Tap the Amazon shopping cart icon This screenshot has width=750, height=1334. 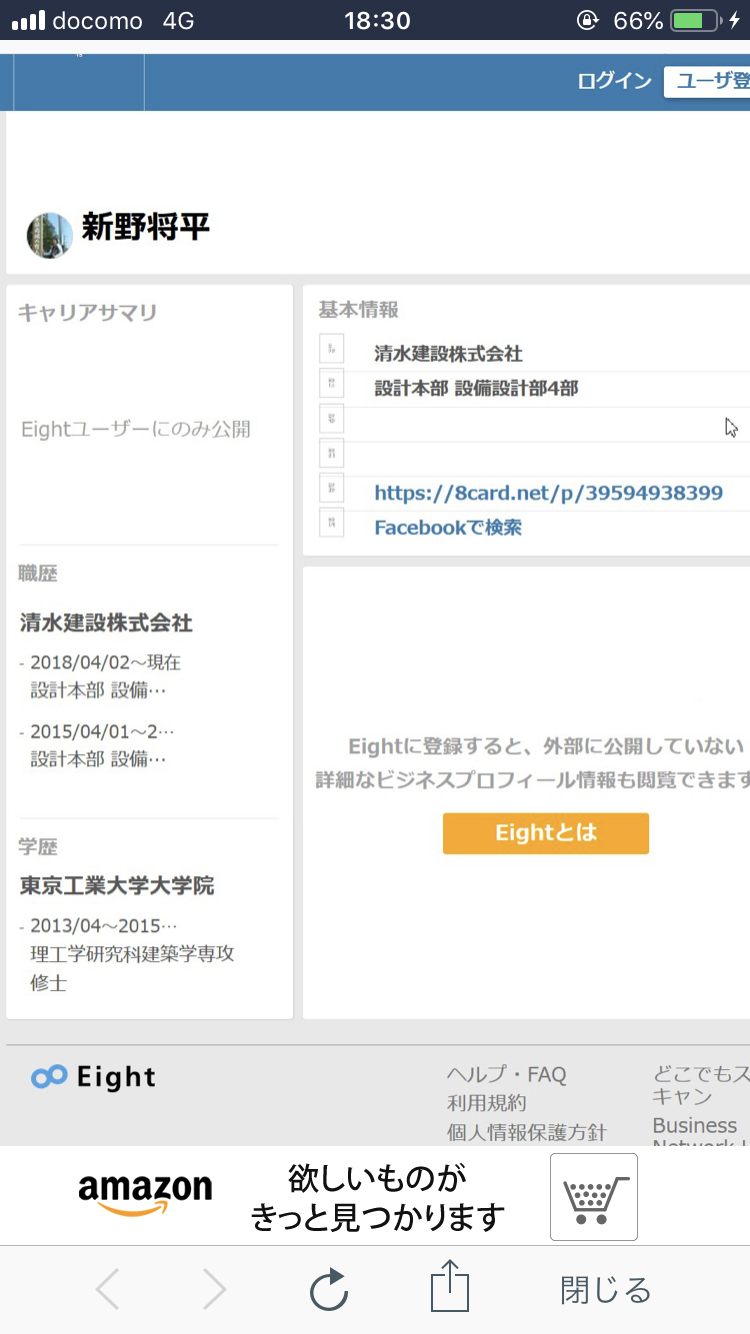594,1197
